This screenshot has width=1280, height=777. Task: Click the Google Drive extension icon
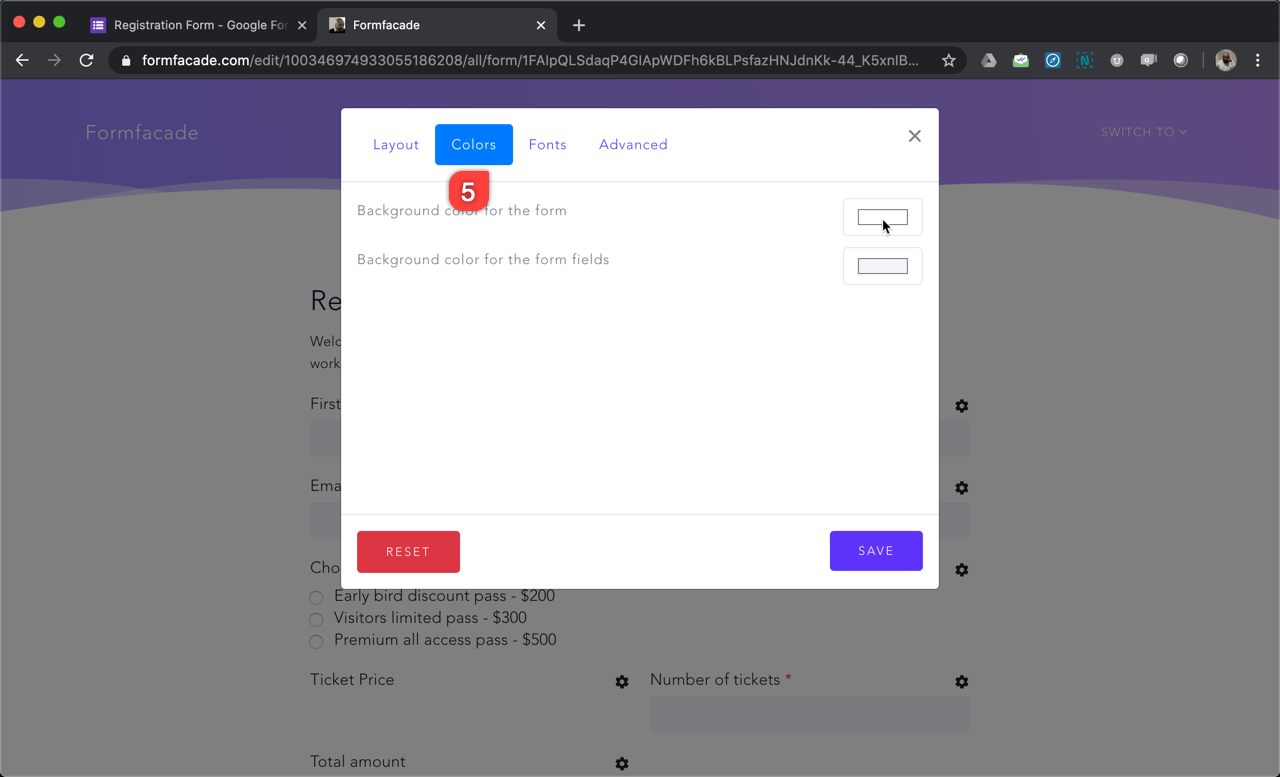coord(988,61)
